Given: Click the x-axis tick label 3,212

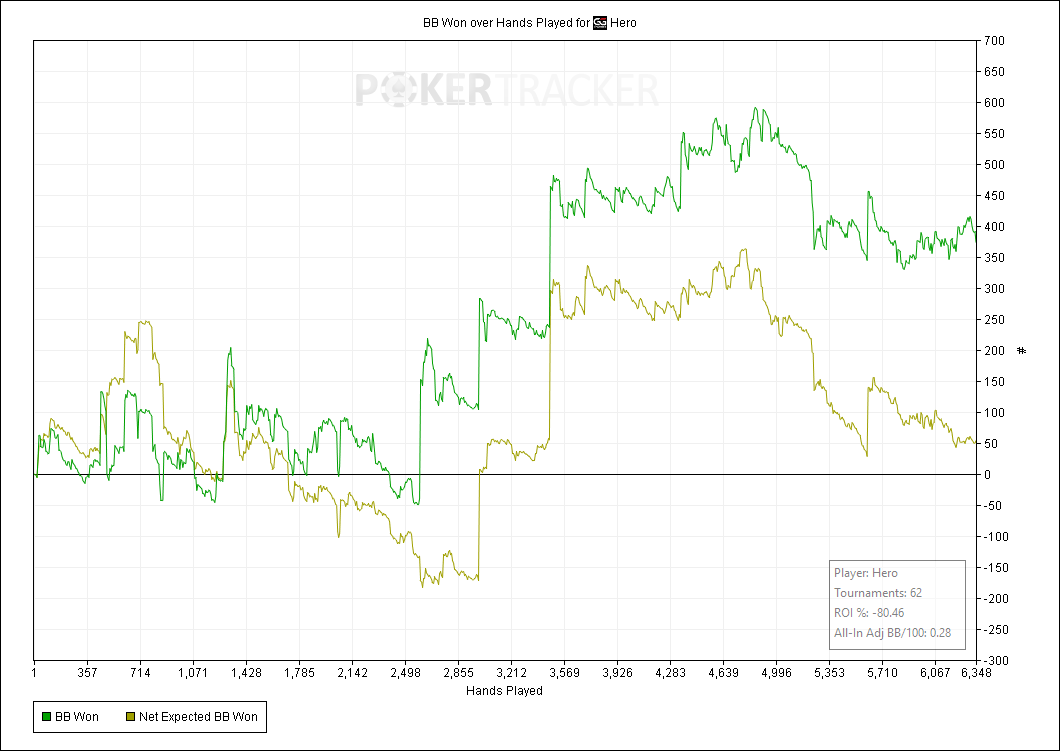Looking at the screenshot, I should coord(511,673).
